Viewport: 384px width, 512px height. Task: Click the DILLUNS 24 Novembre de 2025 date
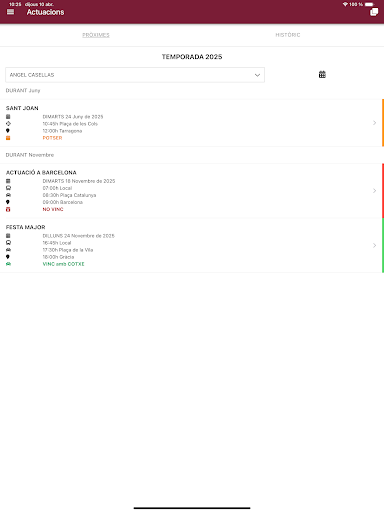point(78,236)
